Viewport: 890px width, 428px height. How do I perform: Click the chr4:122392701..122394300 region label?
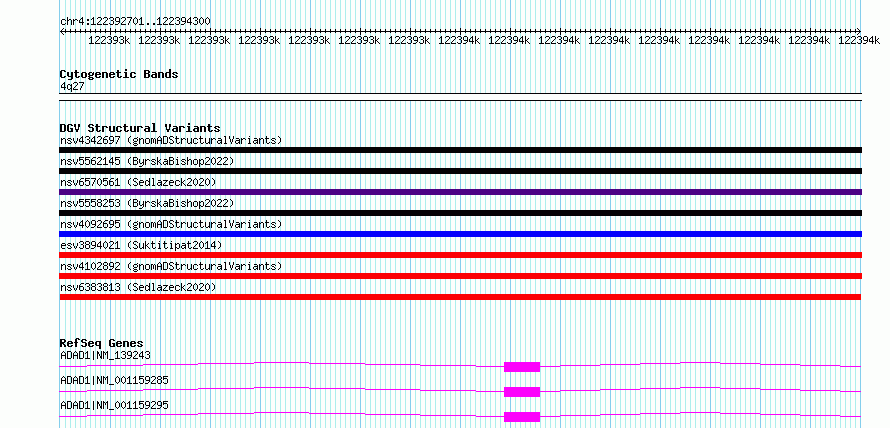[135, 22]
